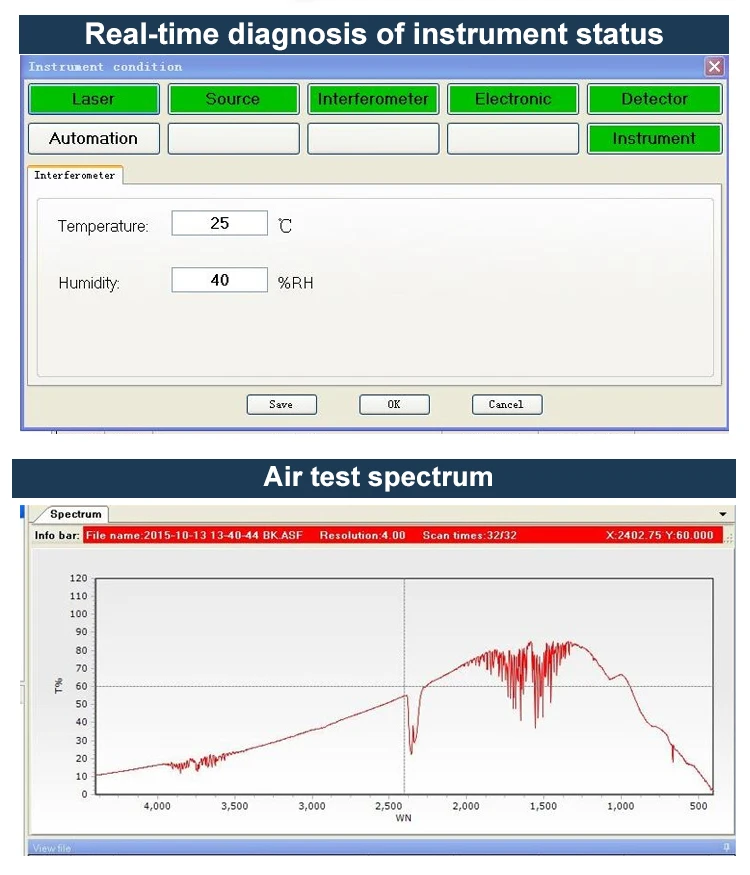Select the Detector status button
Screen dimensions: 750x875
click(x=655, y=99)
